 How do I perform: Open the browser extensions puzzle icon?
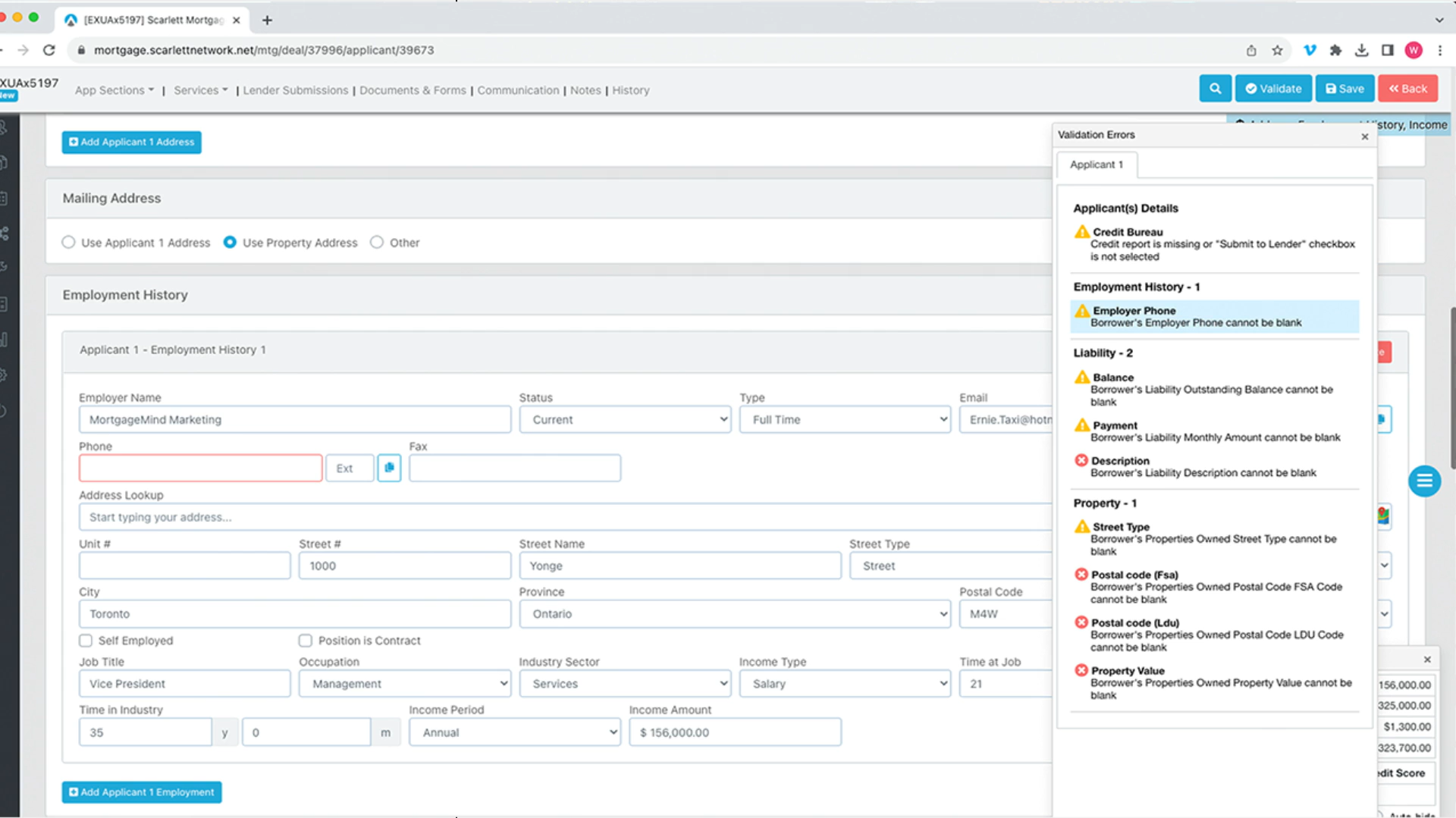pyautogui.click(x=1335, y=50)
